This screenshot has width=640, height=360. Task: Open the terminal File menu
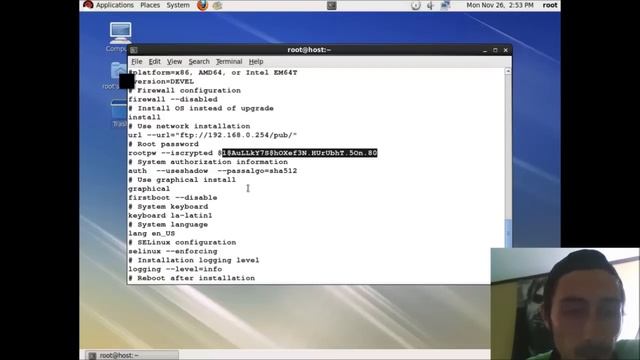137,62
